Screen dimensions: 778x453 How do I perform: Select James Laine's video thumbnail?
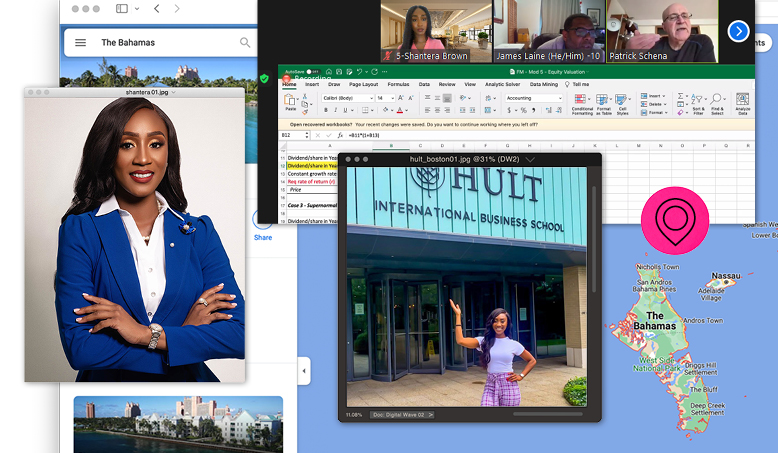(549, 31)
